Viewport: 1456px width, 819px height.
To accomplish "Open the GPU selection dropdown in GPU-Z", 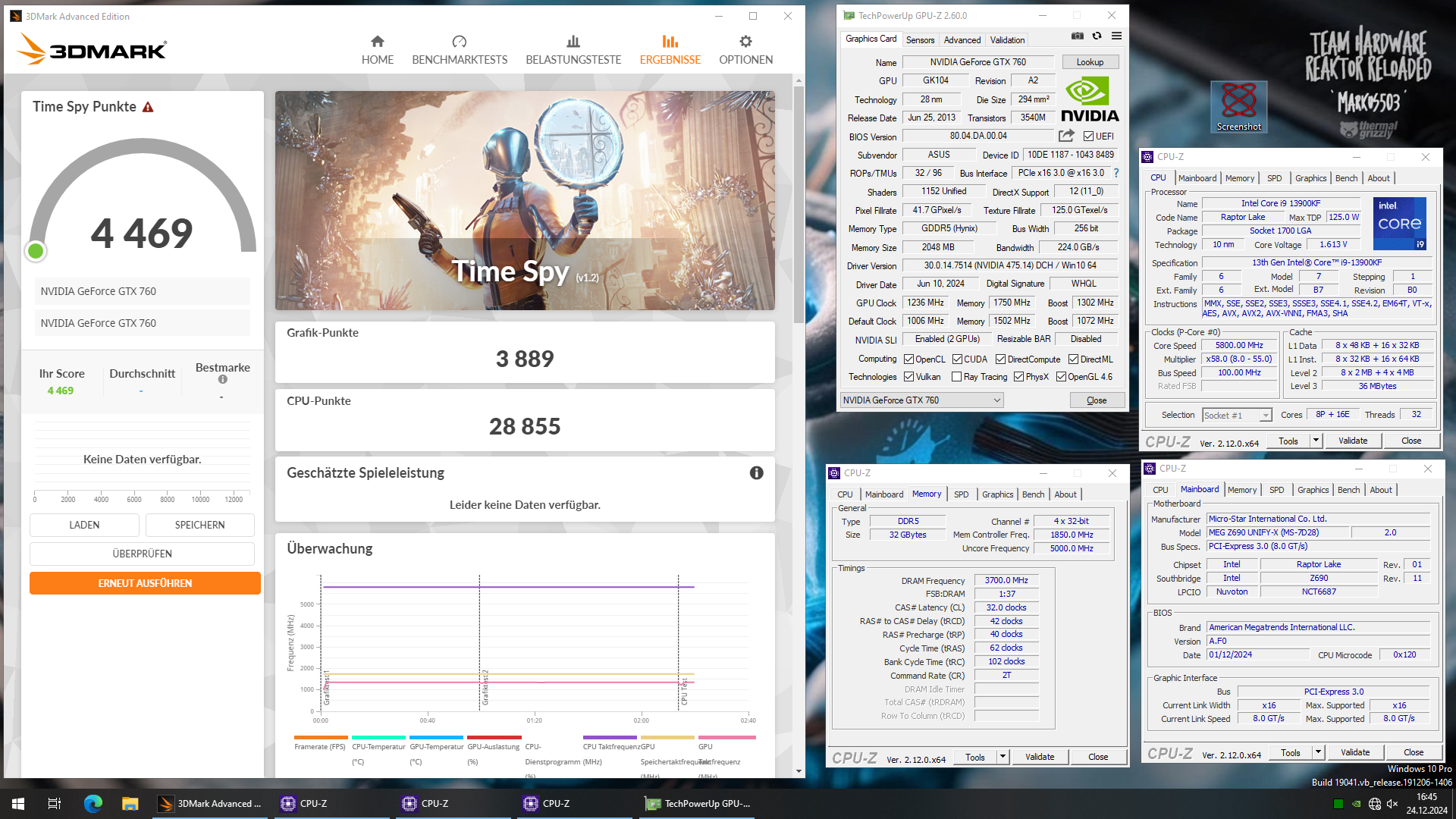I will [922, 400].
